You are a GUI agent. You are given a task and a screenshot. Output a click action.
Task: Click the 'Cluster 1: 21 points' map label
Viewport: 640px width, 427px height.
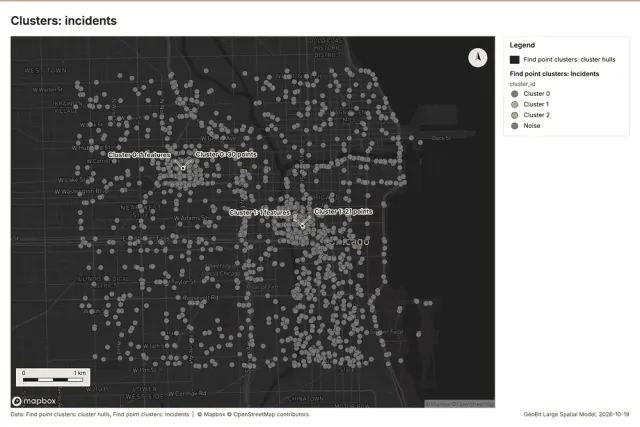(x=343, y=211)
